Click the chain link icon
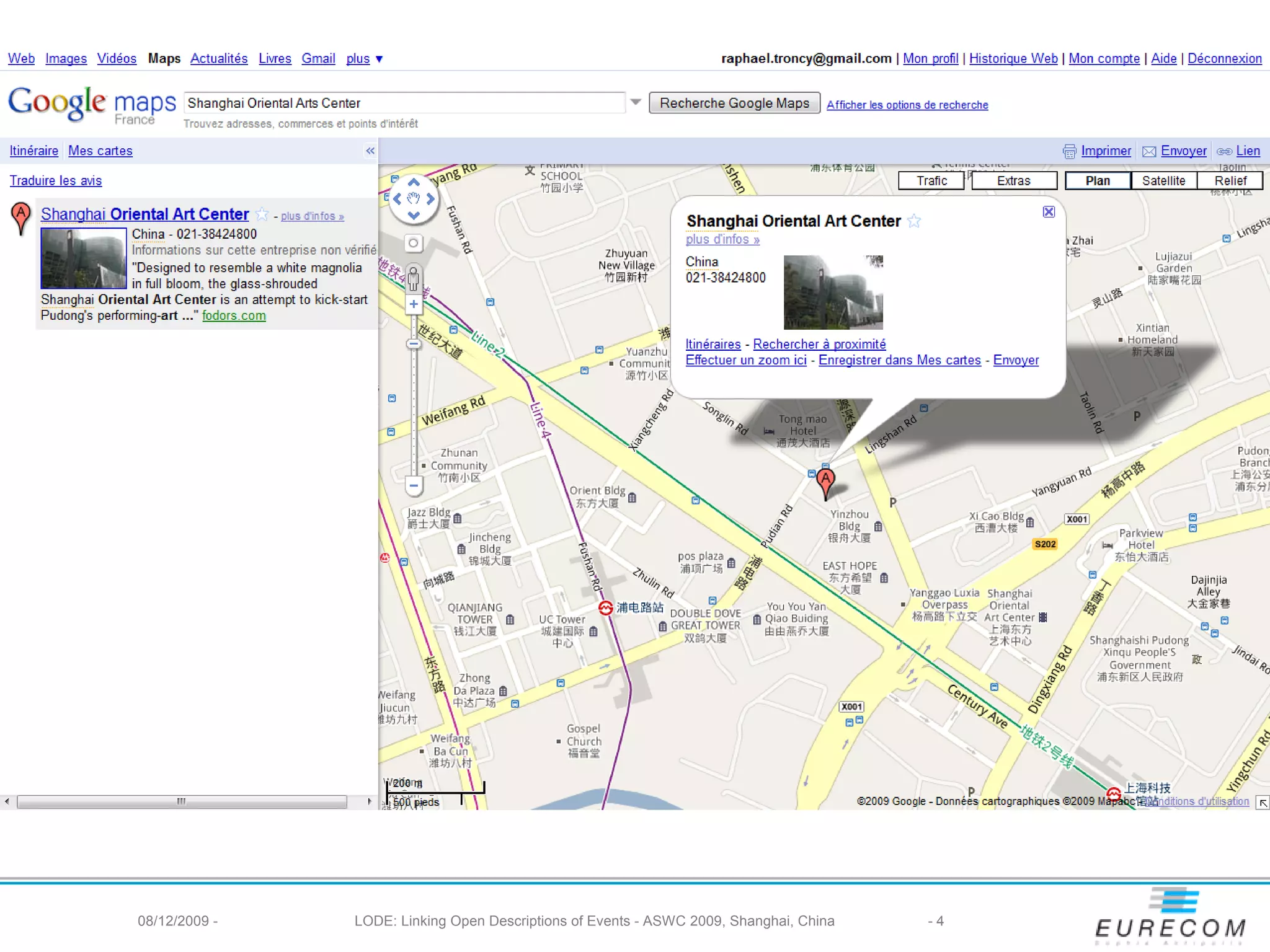This screenshot has width=1270, height=952. 1224,151
